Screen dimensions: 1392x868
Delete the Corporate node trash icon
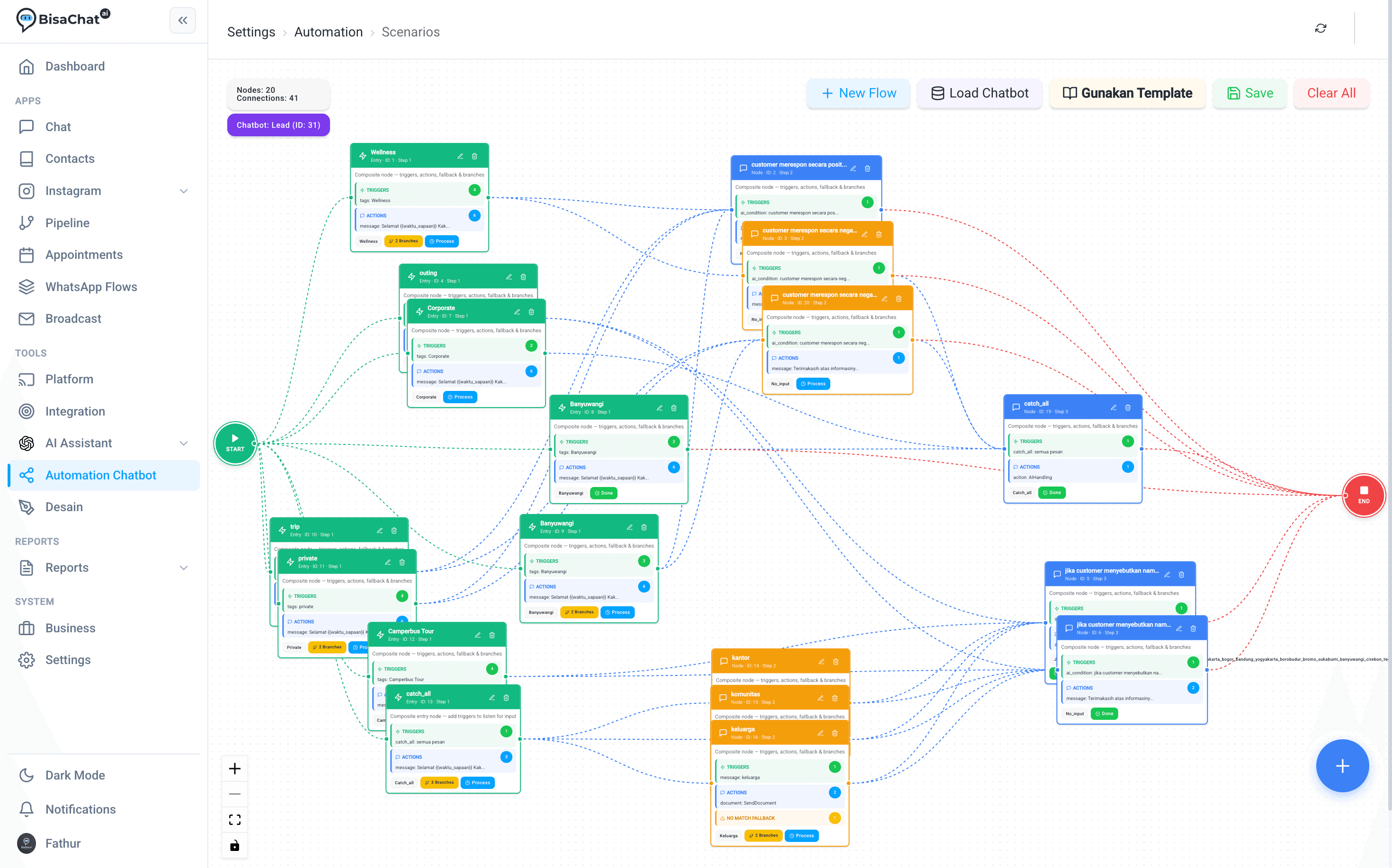click(531, 312)
